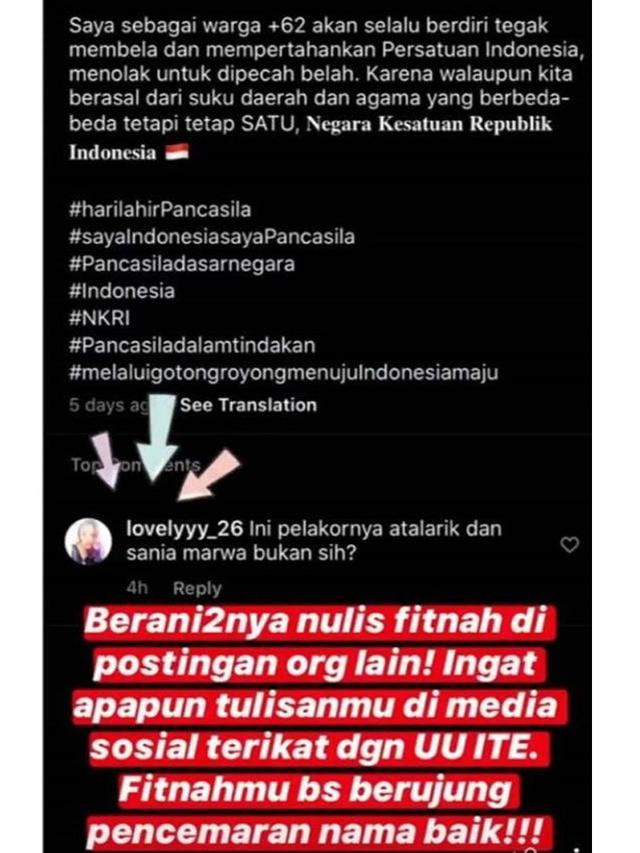Click the 4h comment timestamp
Screen dimensions: 640x853
point(137,588)
